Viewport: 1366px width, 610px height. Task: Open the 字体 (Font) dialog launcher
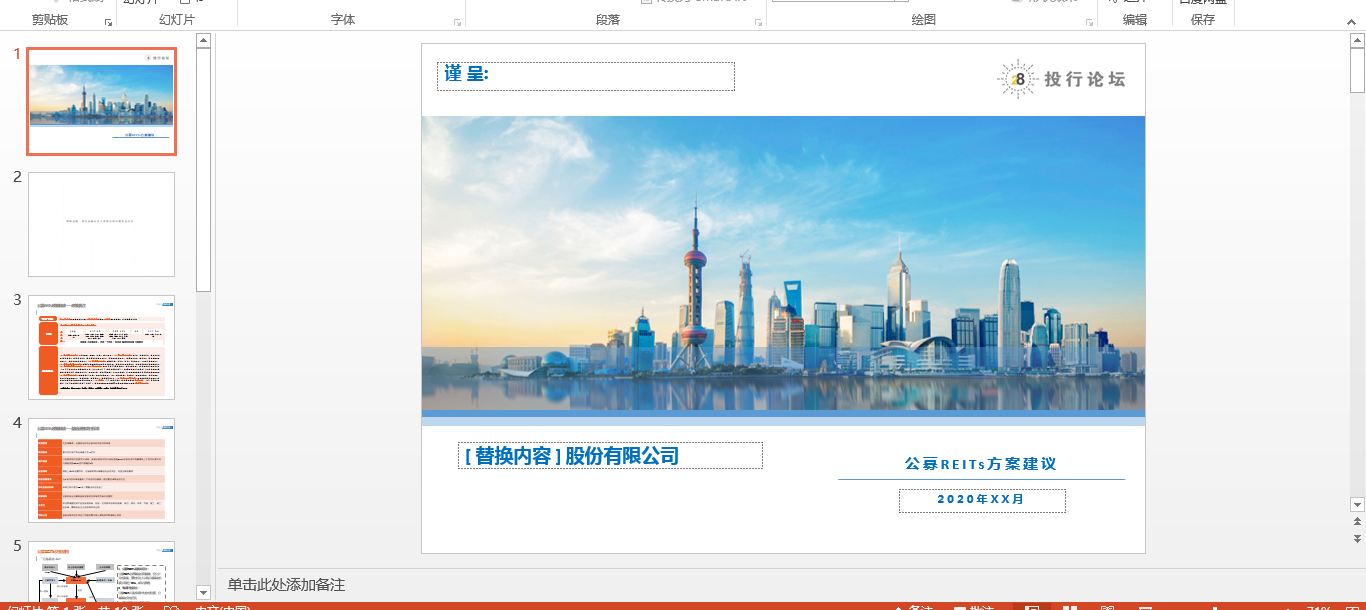coord(458,21)
